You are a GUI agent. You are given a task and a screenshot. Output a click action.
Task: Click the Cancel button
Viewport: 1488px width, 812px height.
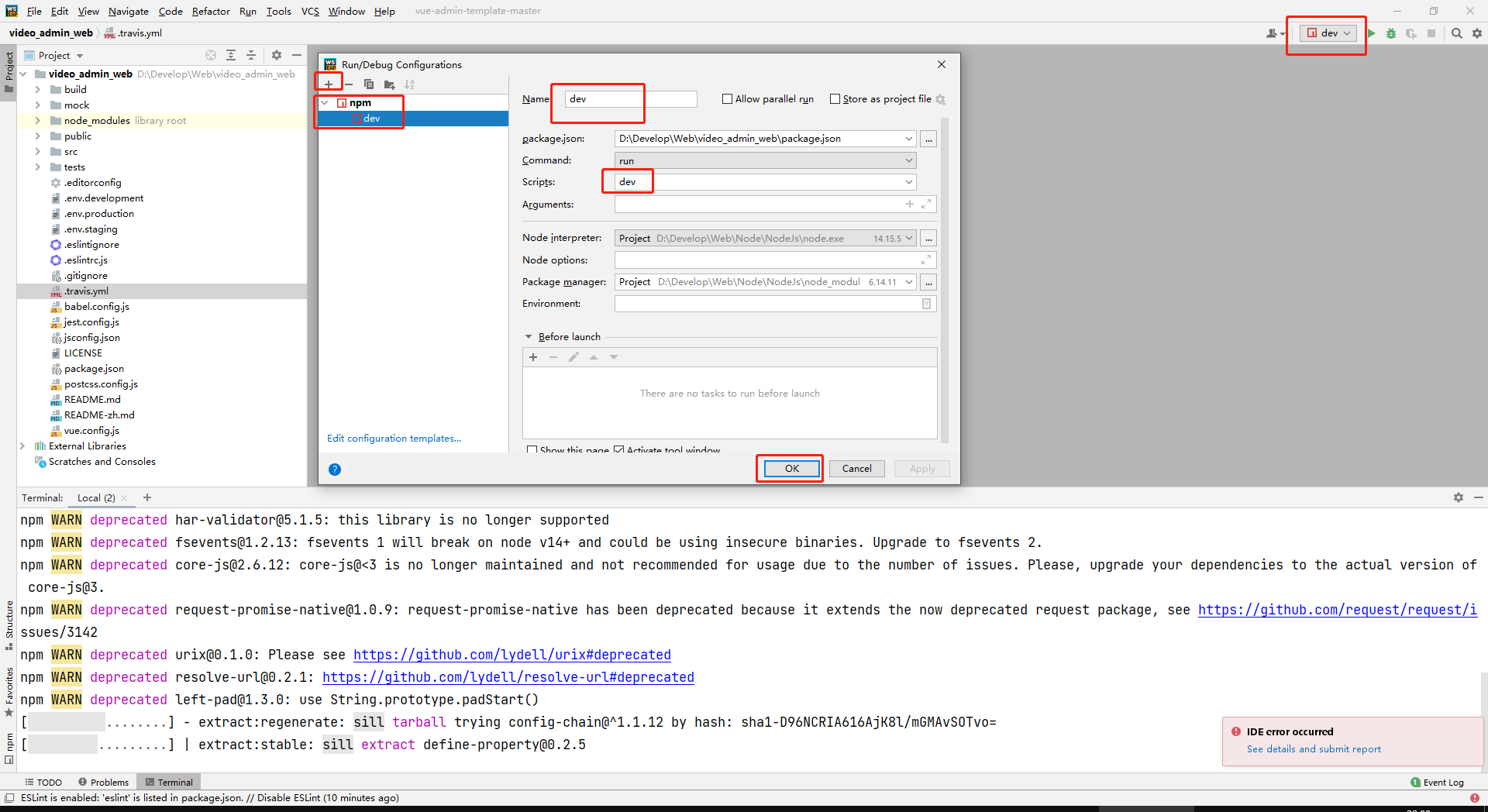[x=857, y=469]
